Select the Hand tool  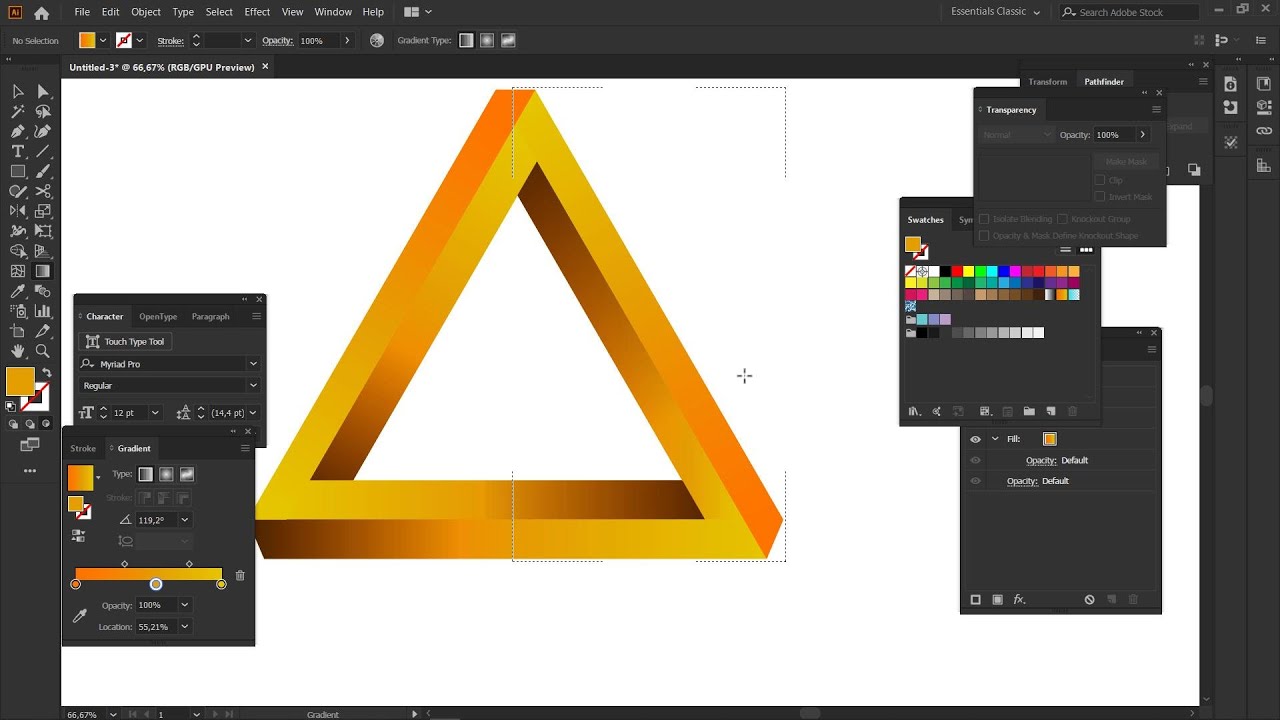coord(18,351)
